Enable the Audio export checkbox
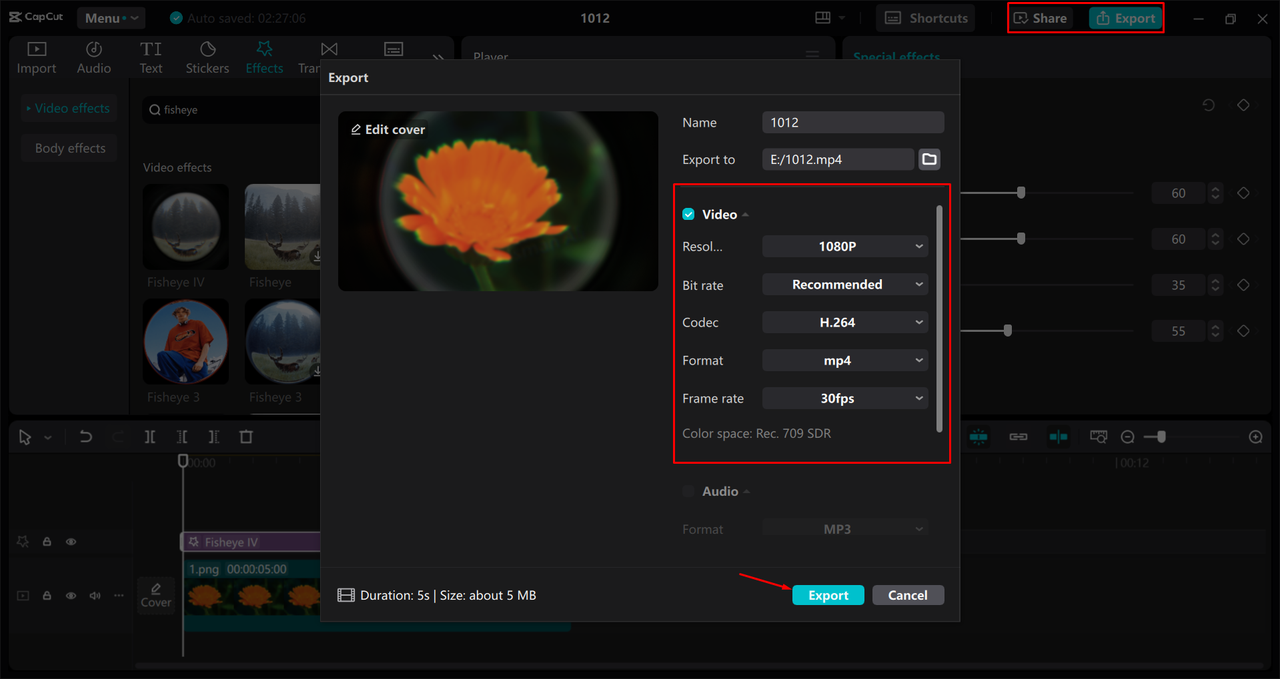1280x679 pixels. pos(688,491)
